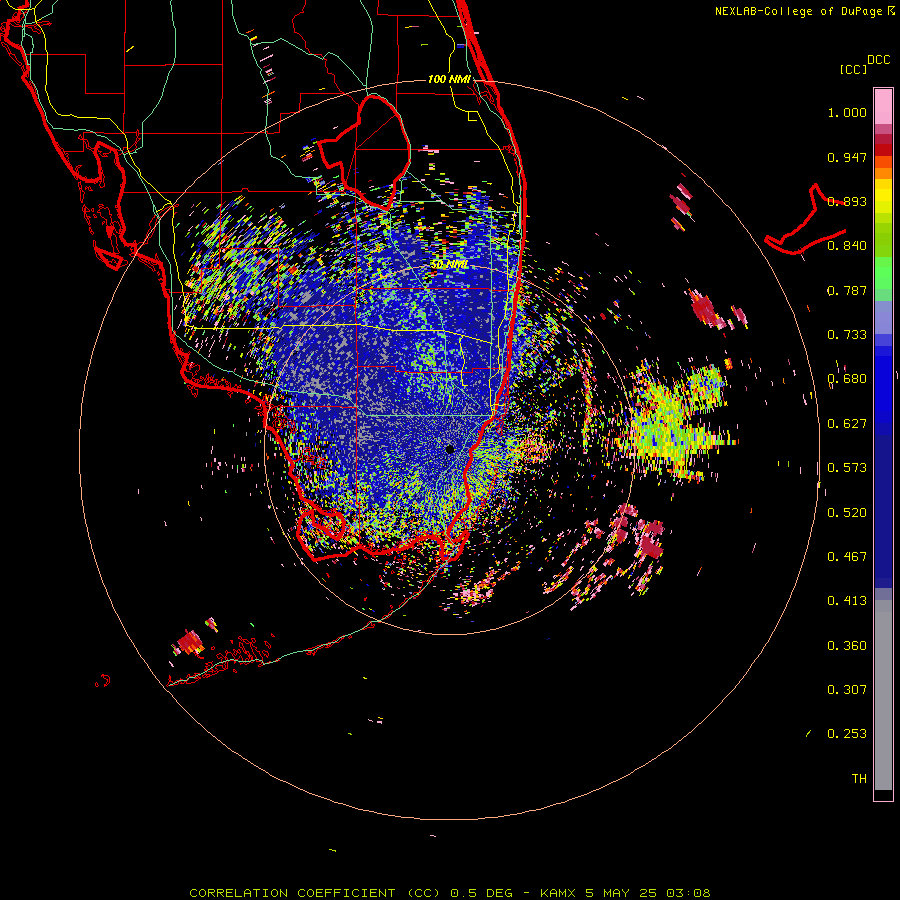Click the 0.467 scale value
The width and height of the screenshot is (900, 900).
(x=847, y=557)
